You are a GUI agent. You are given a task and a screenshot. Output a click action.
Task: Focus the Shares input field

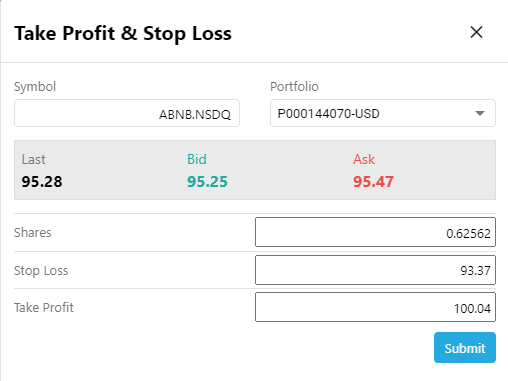tap(375, 232)
